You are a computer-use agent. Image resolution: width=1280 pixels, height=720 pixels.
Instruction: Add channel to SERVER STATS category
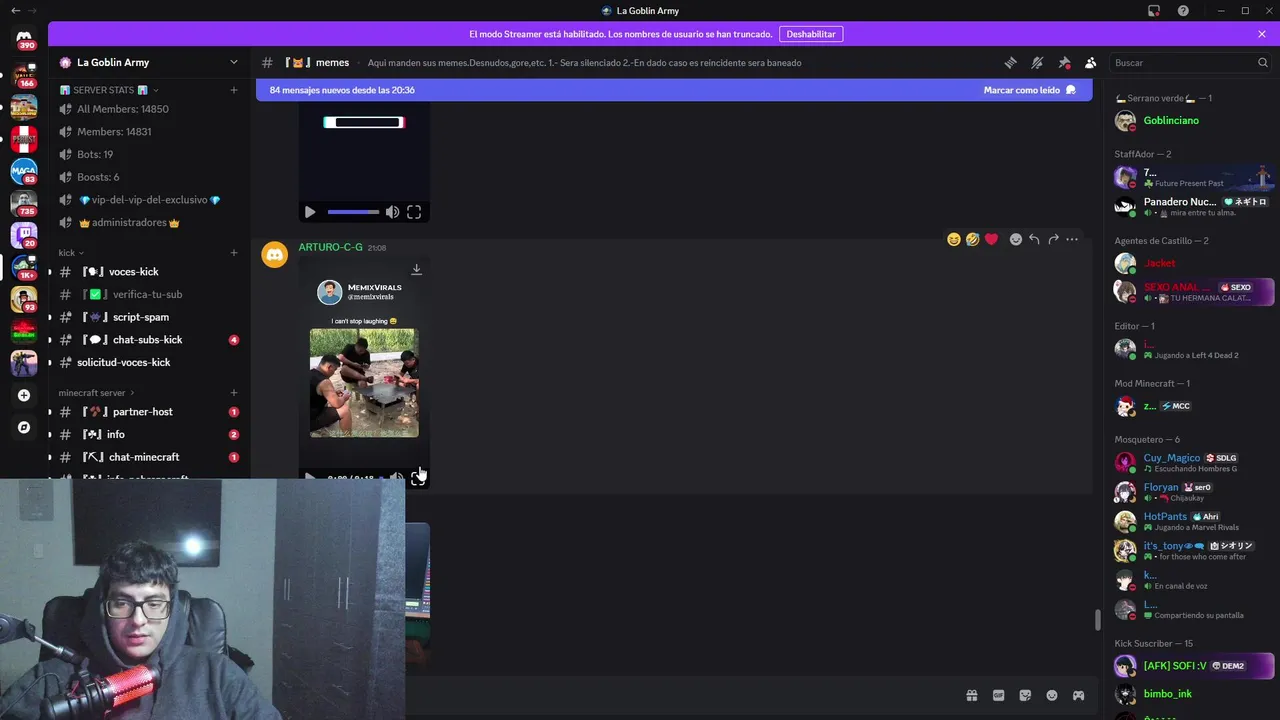tap(234, 90)
